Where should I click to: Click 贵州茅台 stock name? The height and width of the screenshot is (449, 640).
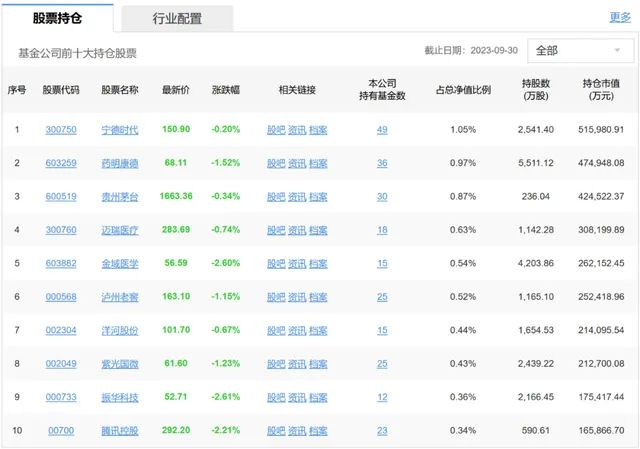[x=120, y=196]
